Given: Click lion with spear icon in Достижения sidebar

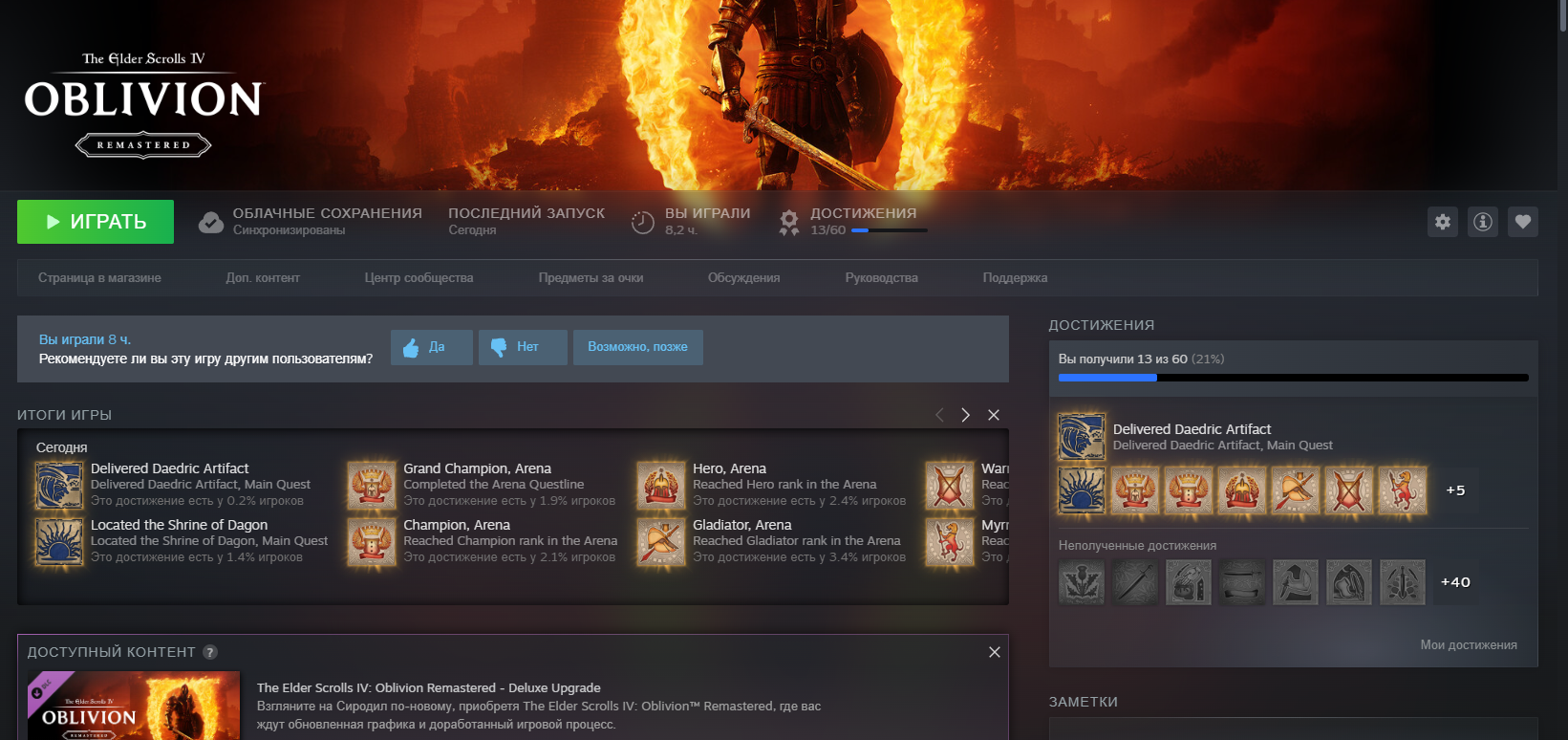Looking at the screenshot, I should 1403,490.
